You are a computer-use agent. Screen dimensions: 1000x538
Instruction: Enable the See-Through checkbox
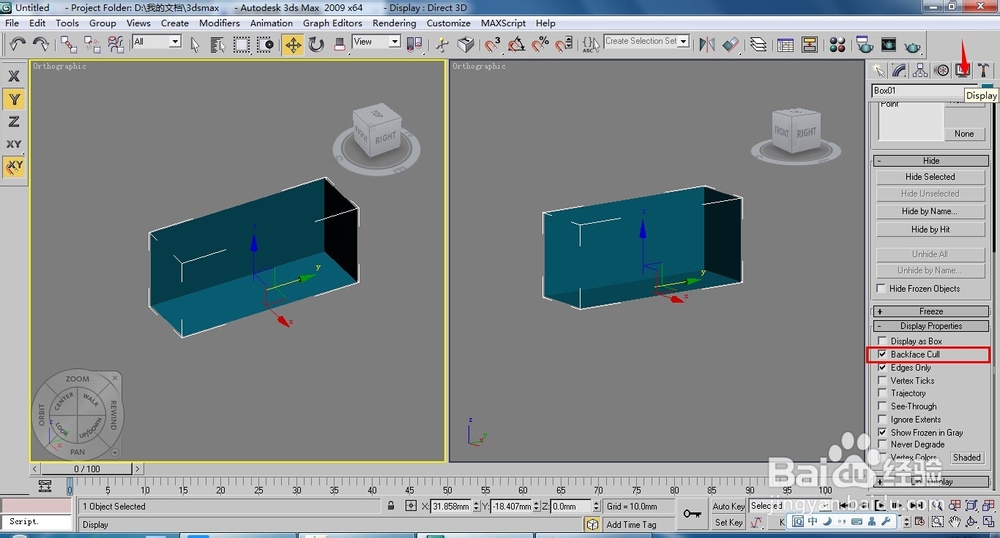[882, 406]
